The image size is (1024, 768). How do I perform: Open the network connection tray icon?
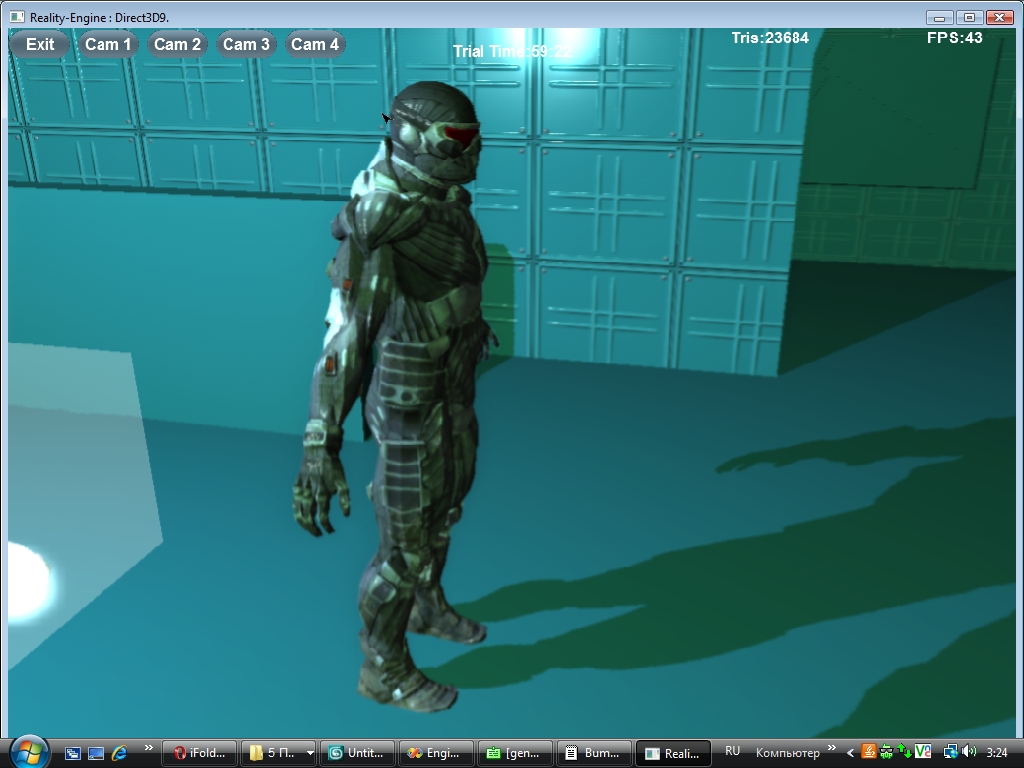(950, 752)
